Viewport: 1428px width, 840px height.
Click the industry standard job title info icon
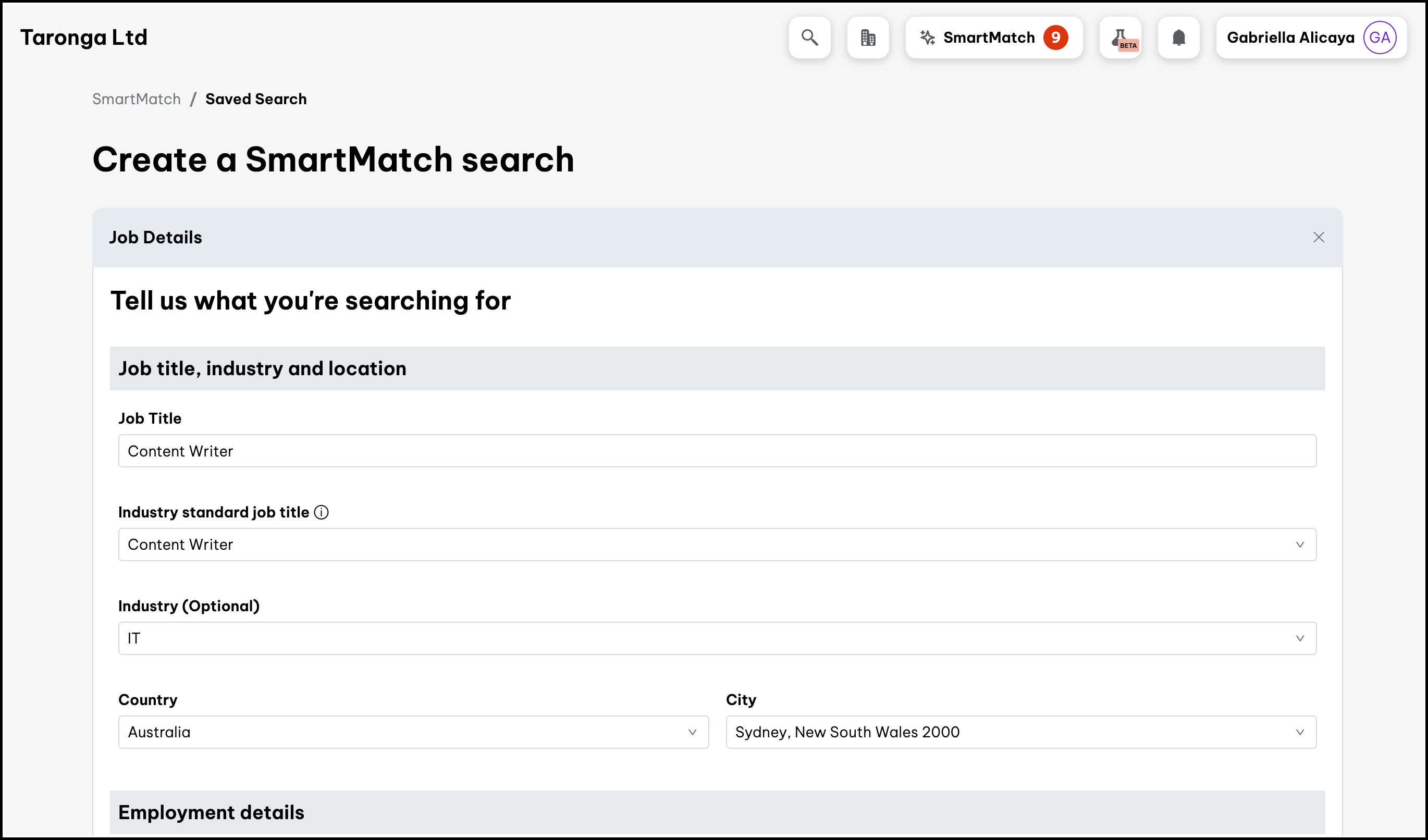click(321, 512)
